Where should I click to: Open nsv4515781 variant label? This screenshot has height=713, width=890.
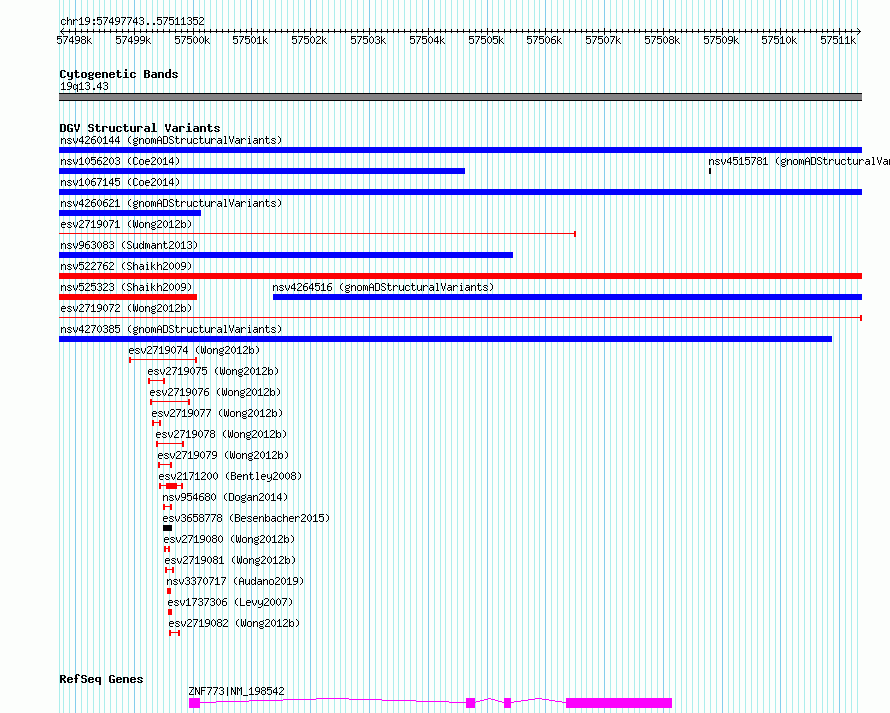click(x=799, y=161)
